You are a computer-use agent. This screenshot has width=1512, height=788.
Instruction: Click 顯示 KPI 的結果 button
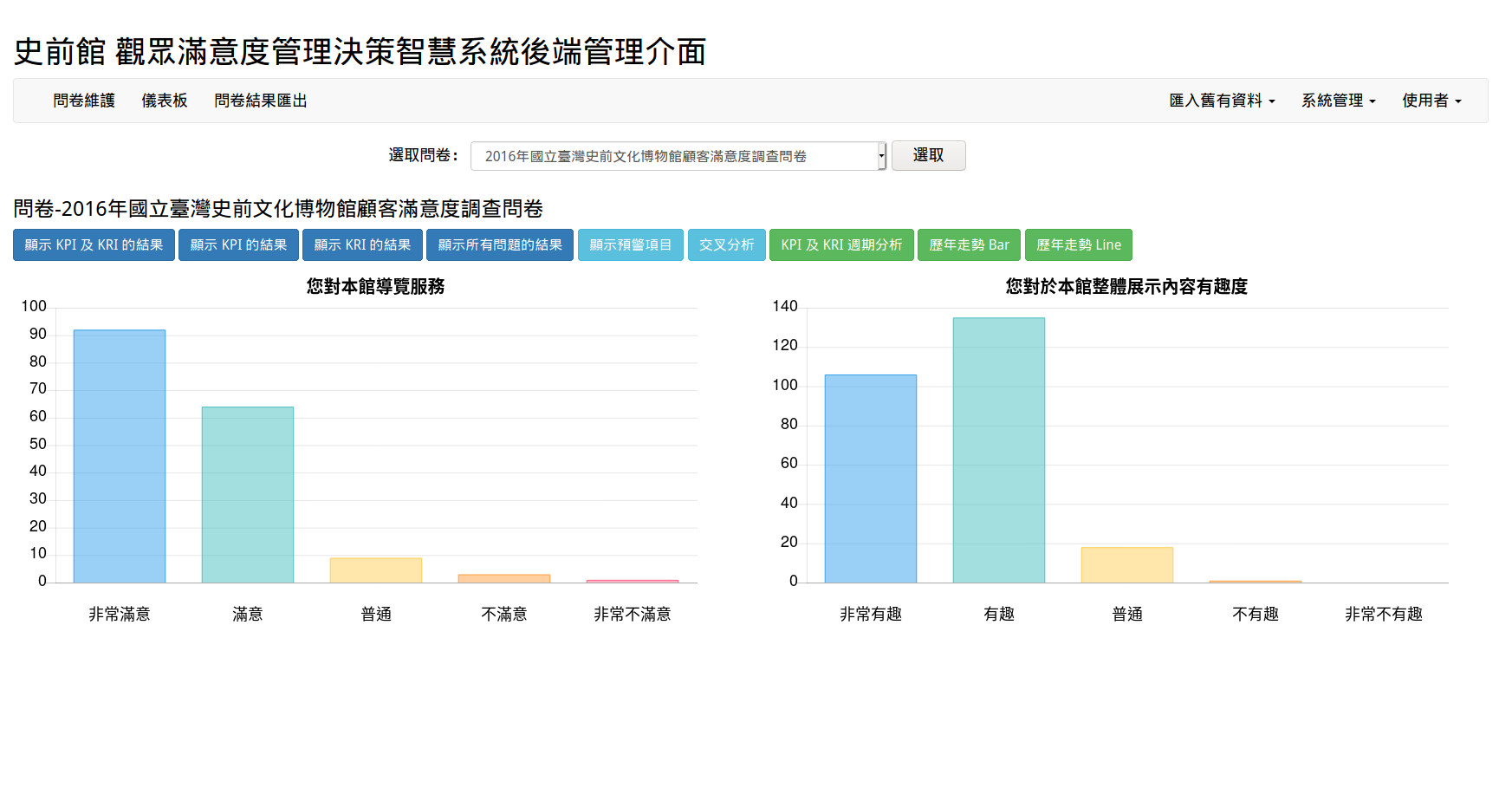point(238,245)
